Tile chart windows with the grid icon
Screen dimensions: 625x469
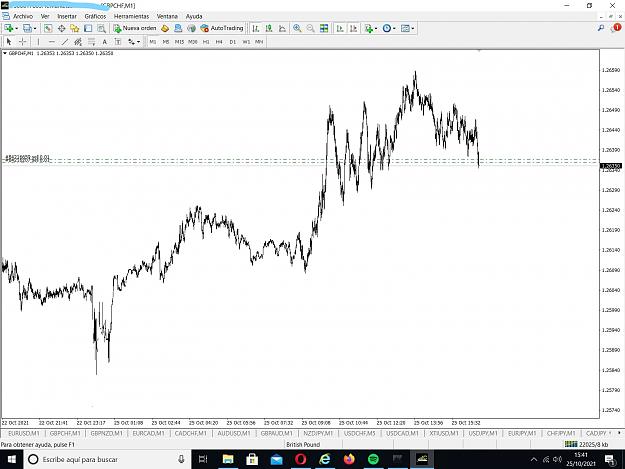[324, 28]
